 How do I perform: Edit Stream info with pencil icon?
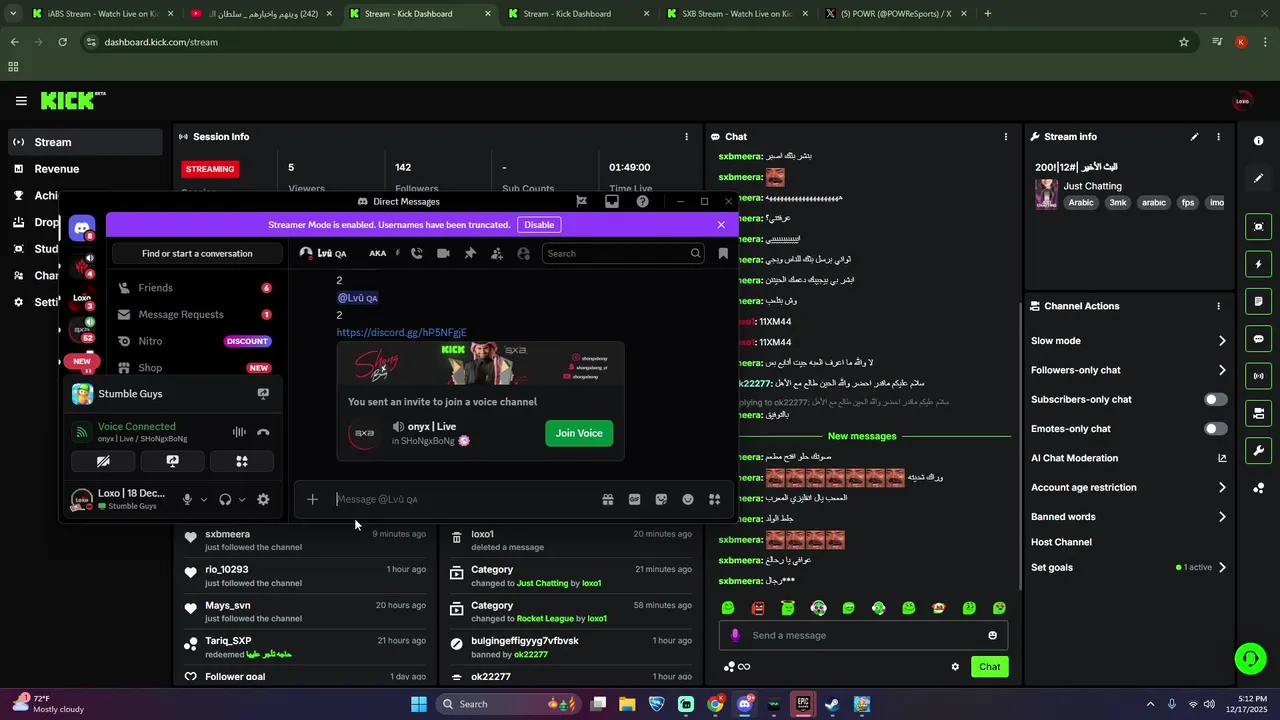1194,137
